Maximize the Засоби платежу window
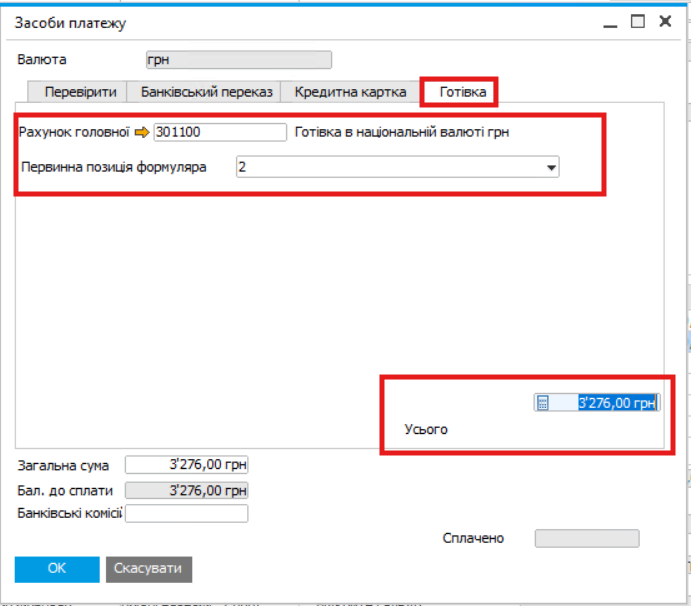This screenshot has width=691, height=606. click(x=638, y=21)
